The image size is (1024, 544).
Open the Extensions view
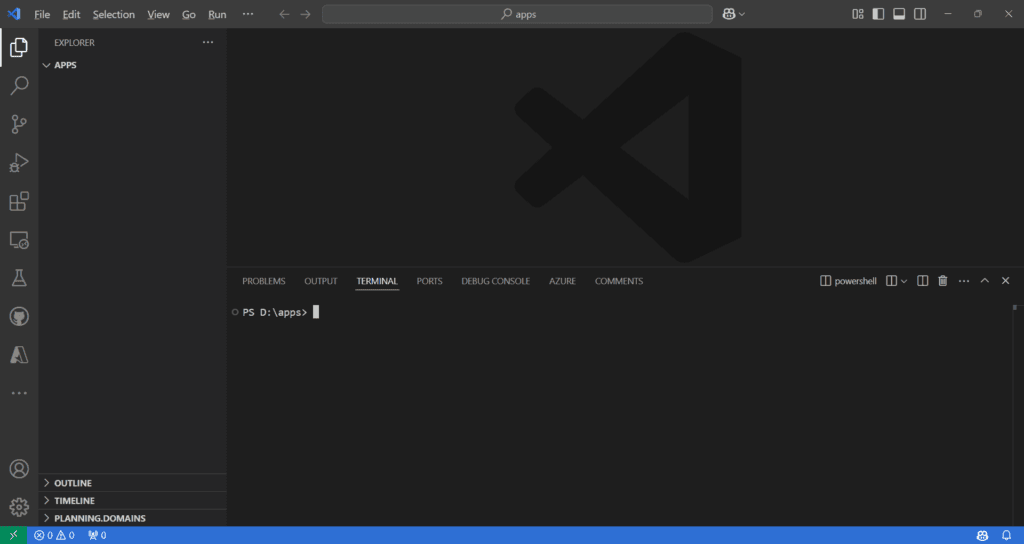point(19,201)
